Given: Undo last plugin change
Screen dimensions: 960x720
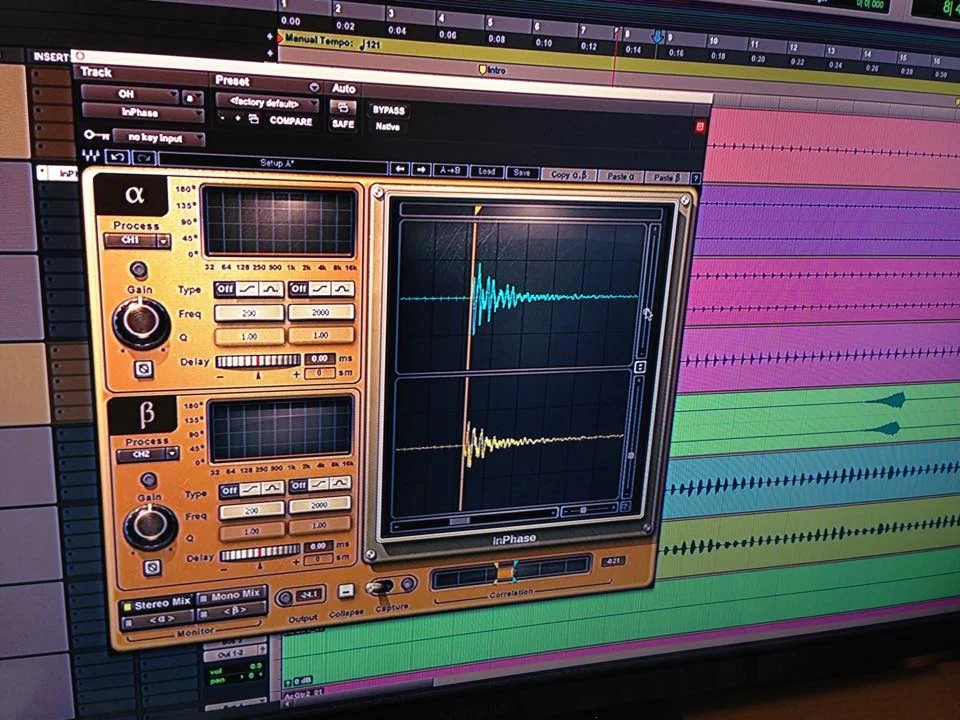Looking at the screenshot, I should [x=117, y=157].
